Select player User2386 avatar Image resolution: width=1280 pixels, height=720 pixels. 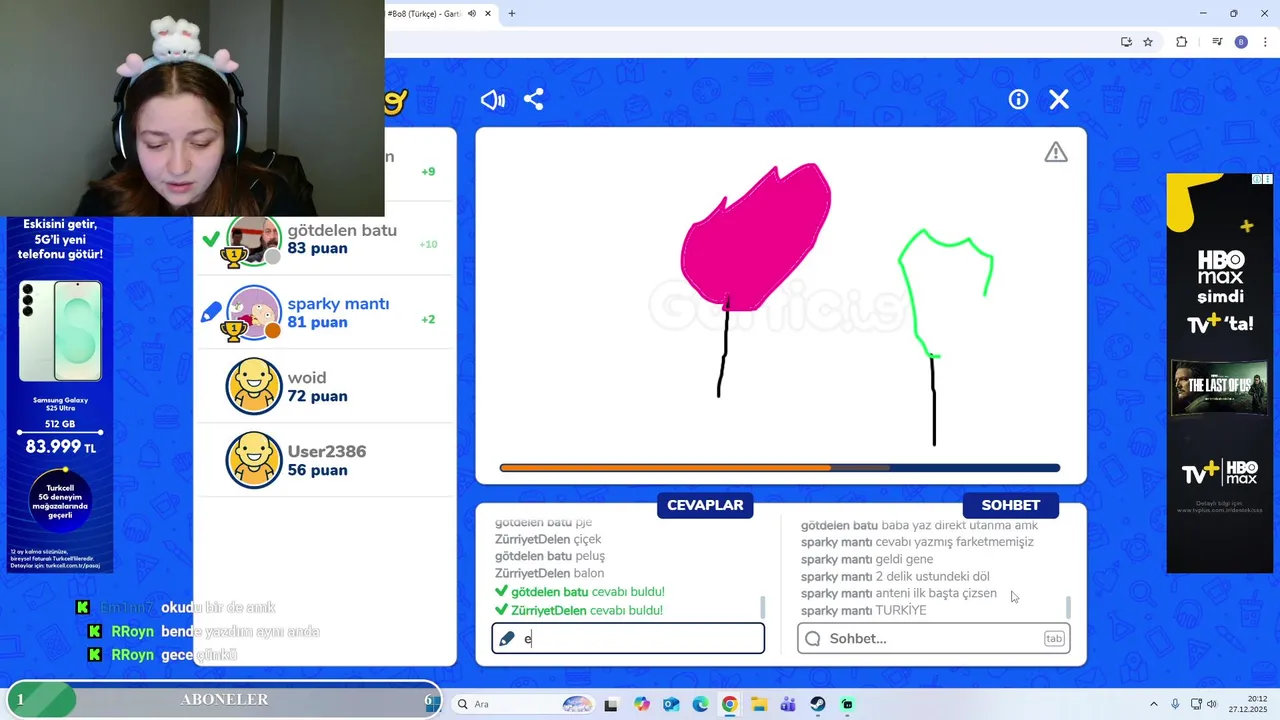point(254,460)
